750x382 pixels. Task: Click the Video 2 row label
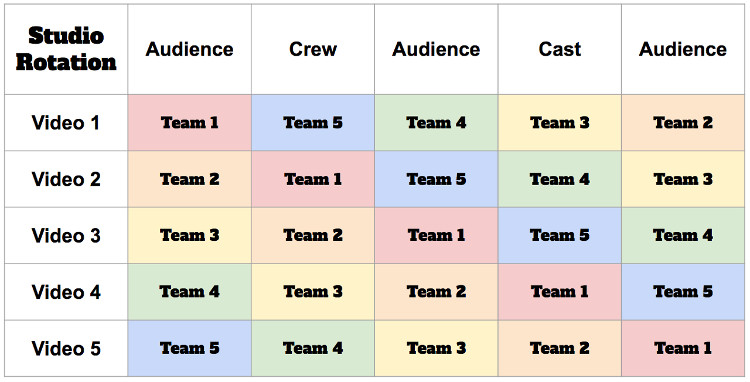click(x=66, y=179)
